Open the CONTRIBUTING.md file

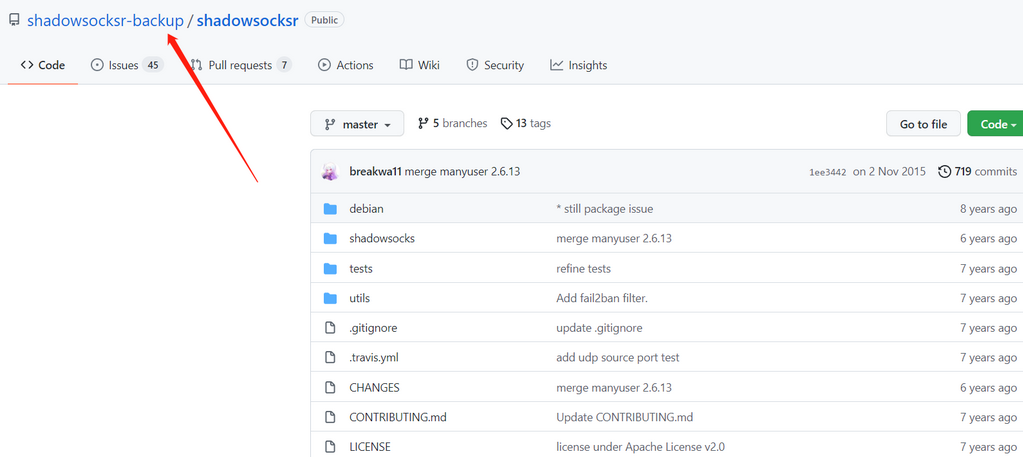(398, 417)
